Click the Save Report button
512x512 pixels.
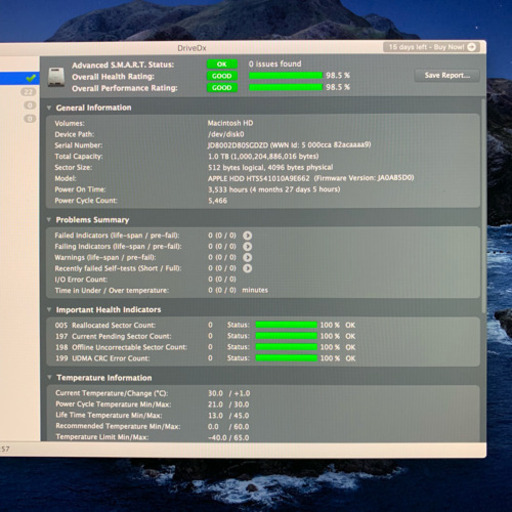tap(447, 75)
